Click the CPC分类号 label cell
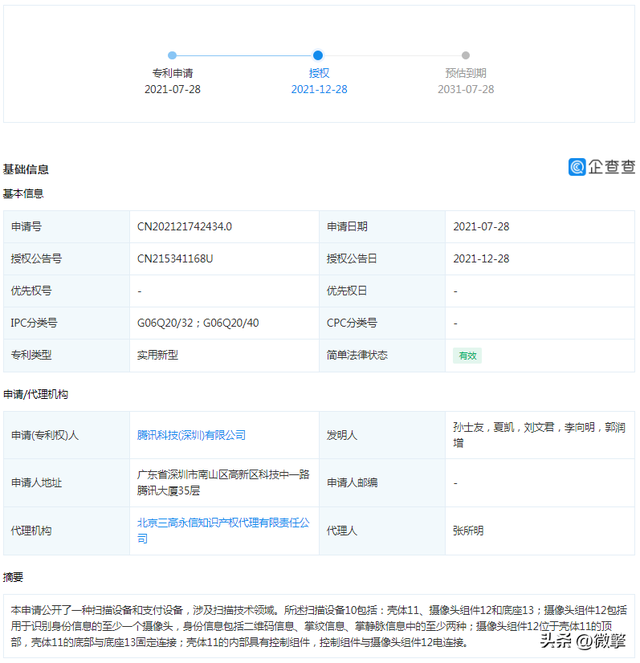The image size is (640, 663). coord(382,323)
